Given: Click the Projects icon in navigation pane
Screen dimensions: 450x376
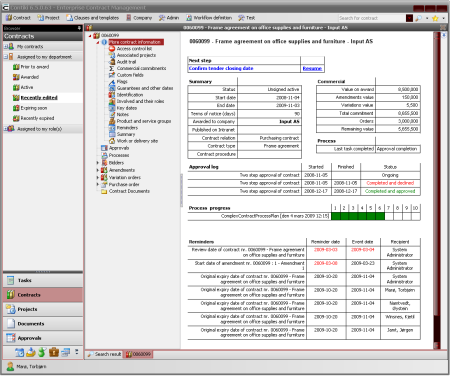Looking at the screenshot, I should tap(11, 309).
